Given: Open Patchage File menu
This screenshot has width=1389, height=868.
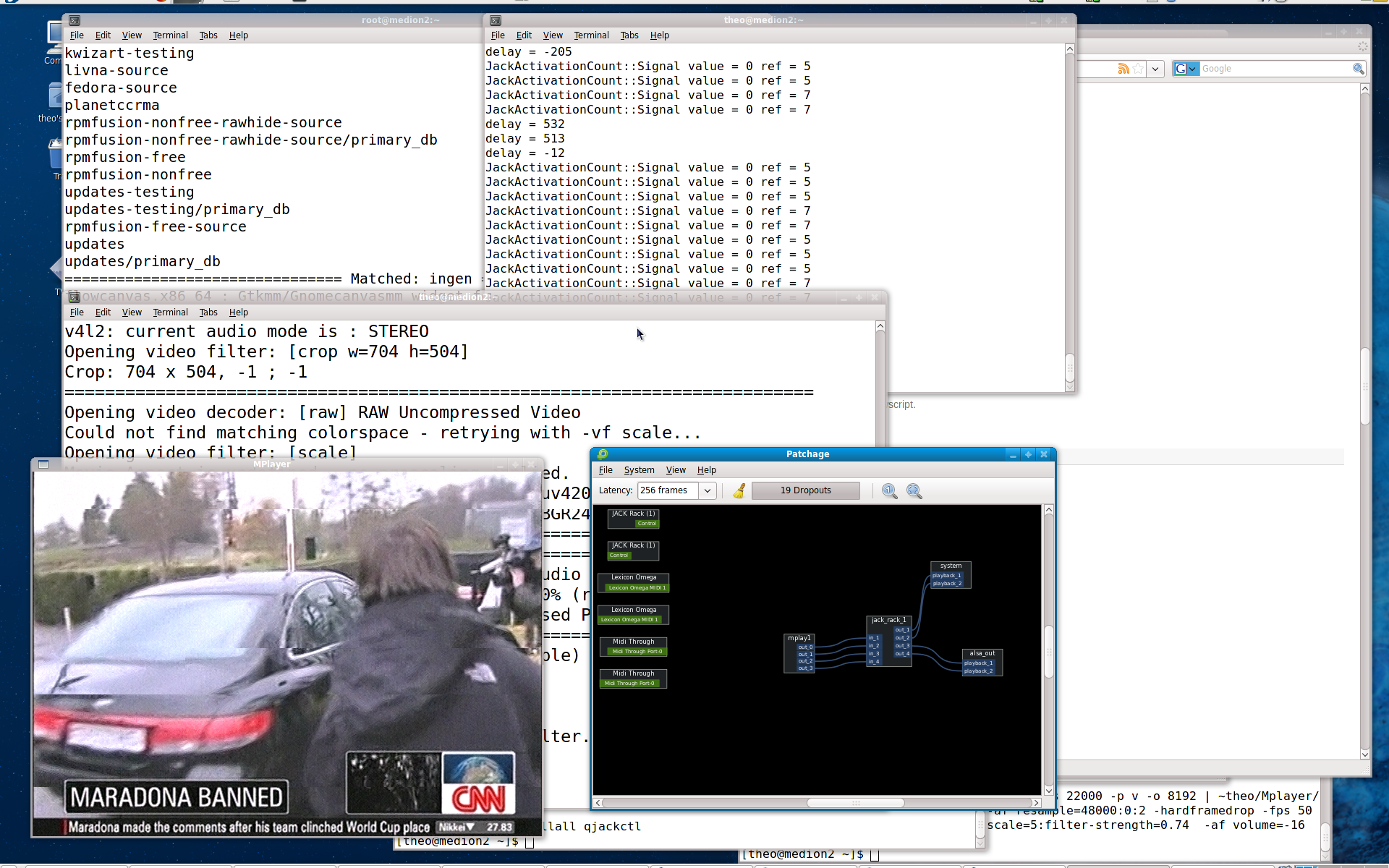Looking at the screenshot, I should [x=606, y=470].
